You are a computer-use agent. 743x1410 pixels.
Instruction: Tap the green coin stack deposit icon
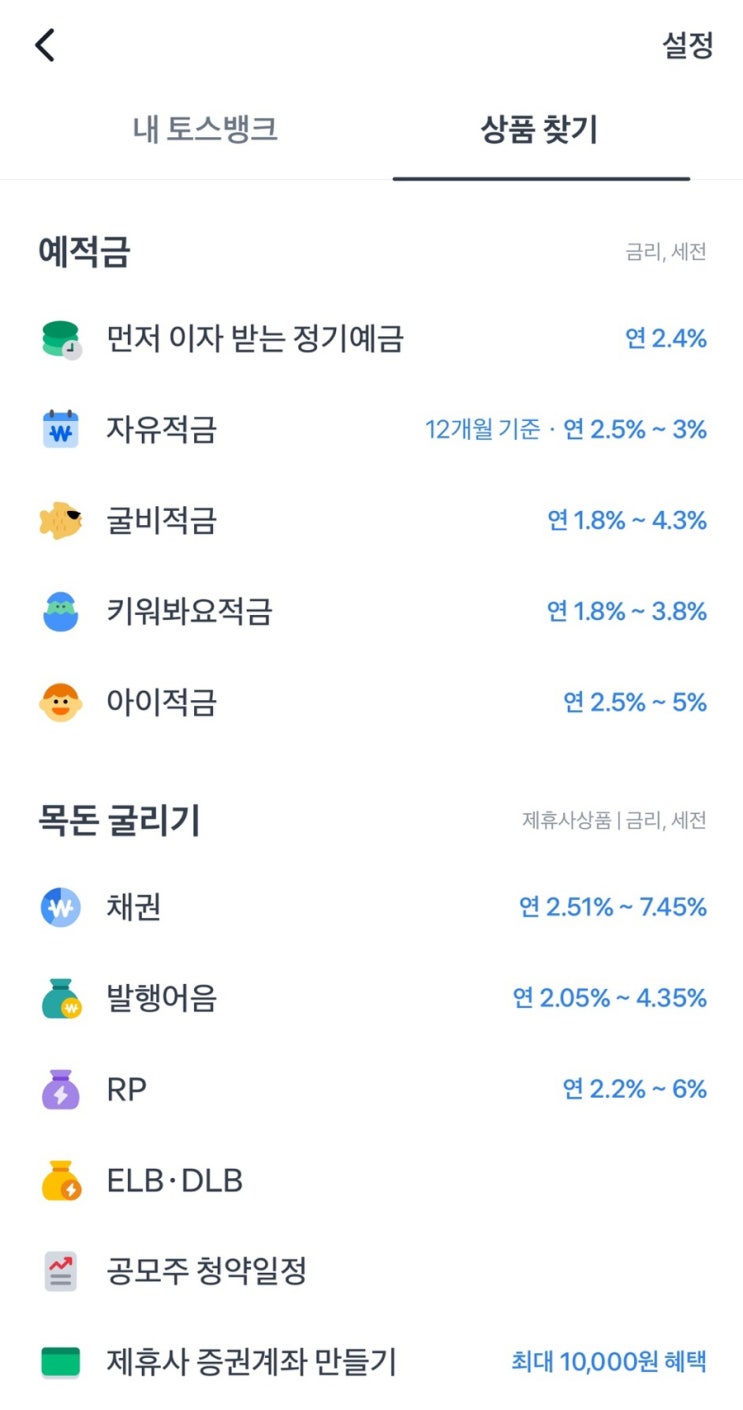[61, 340]
